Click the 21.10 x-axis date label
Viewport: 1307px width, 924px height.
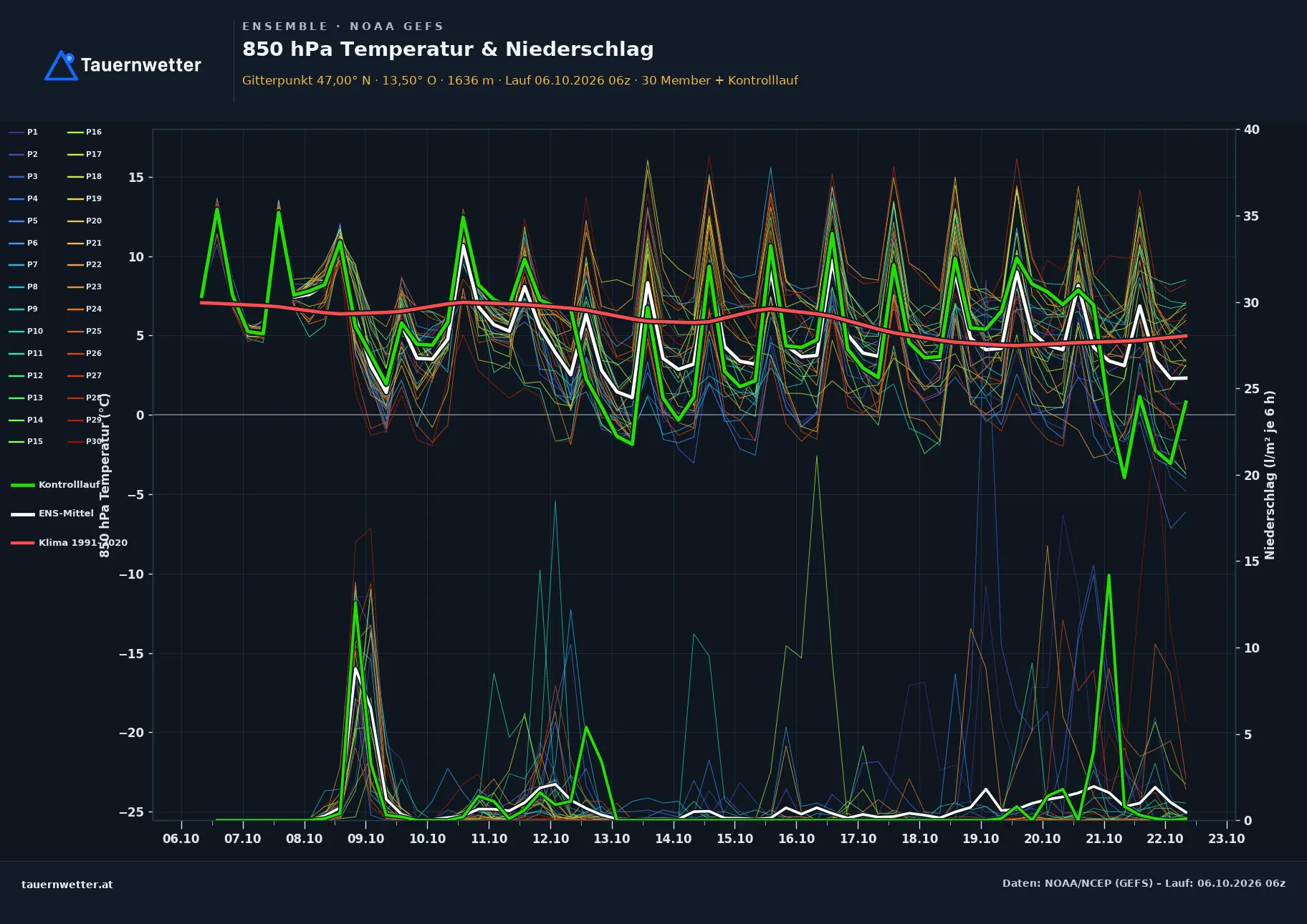point(1103,839)
